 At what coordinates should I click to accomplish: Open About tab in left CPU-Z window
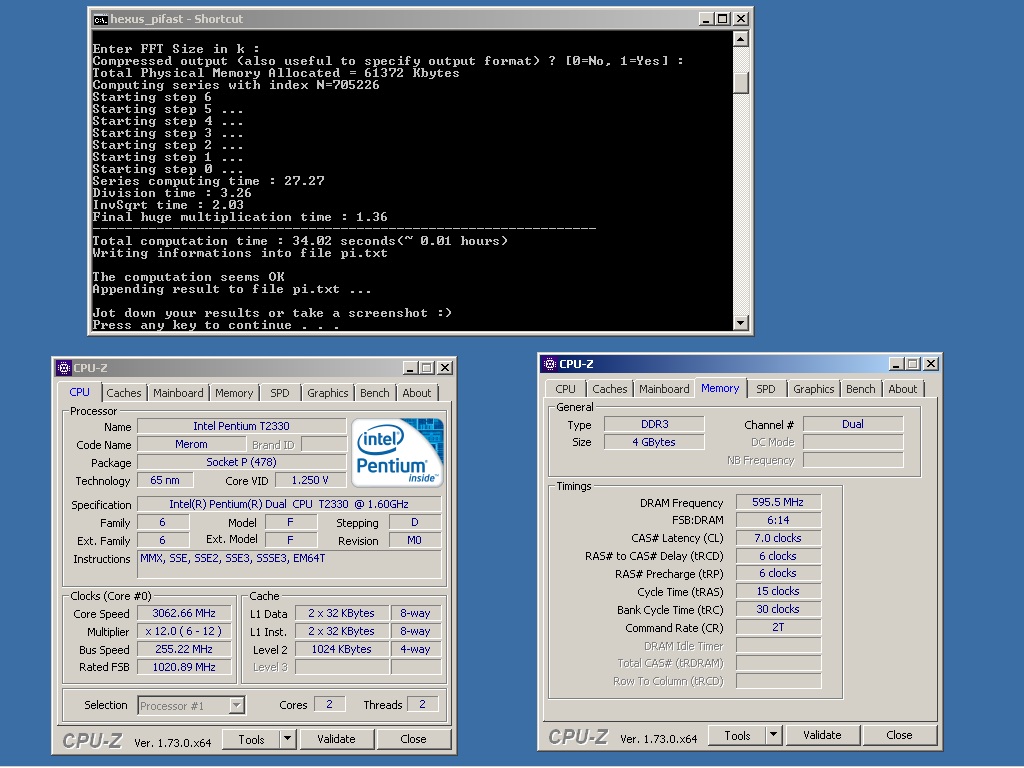click(x=417, y=392)
